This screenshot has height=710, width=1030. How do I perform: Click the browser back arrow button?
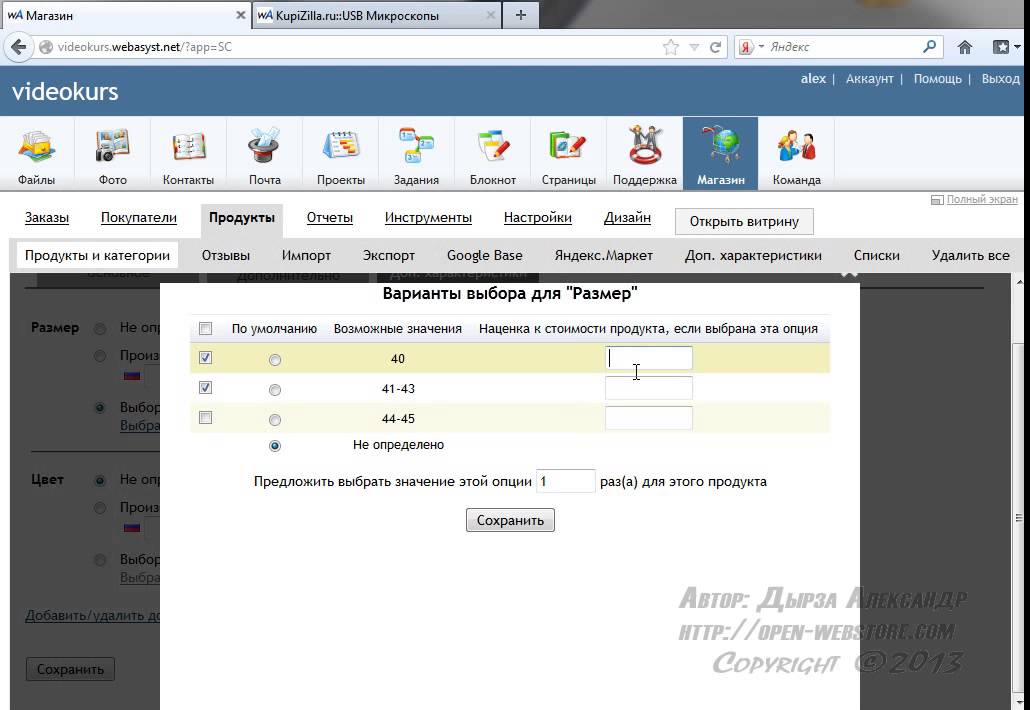click(18, 47)
